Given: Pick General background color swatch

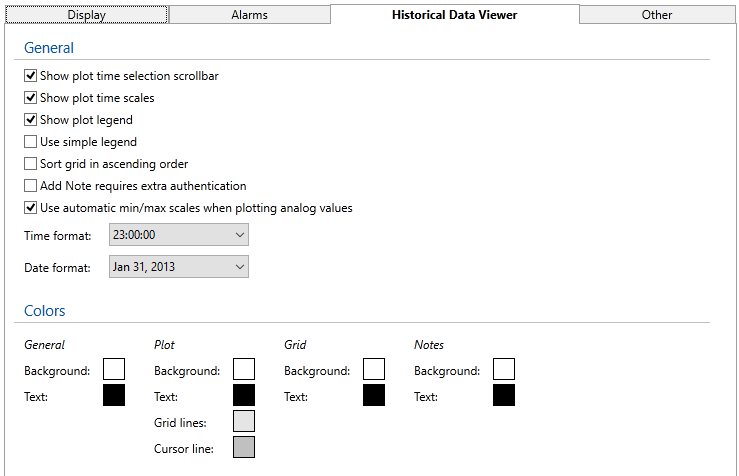Looking at the screenshot, I should pos(114,370).
